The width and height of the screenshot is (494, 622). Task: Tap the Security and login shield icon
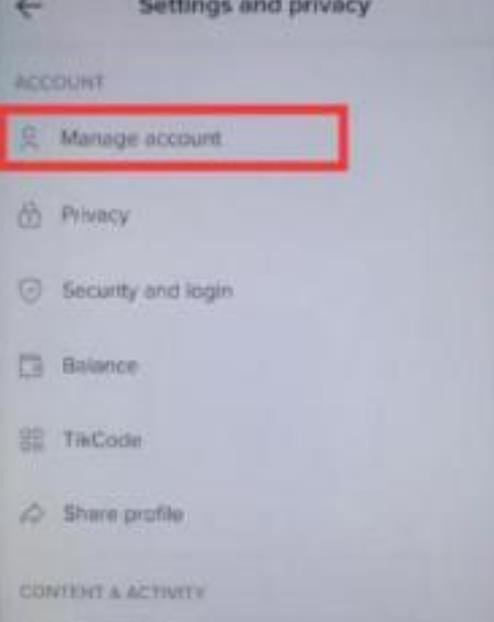tap(30, 290)
